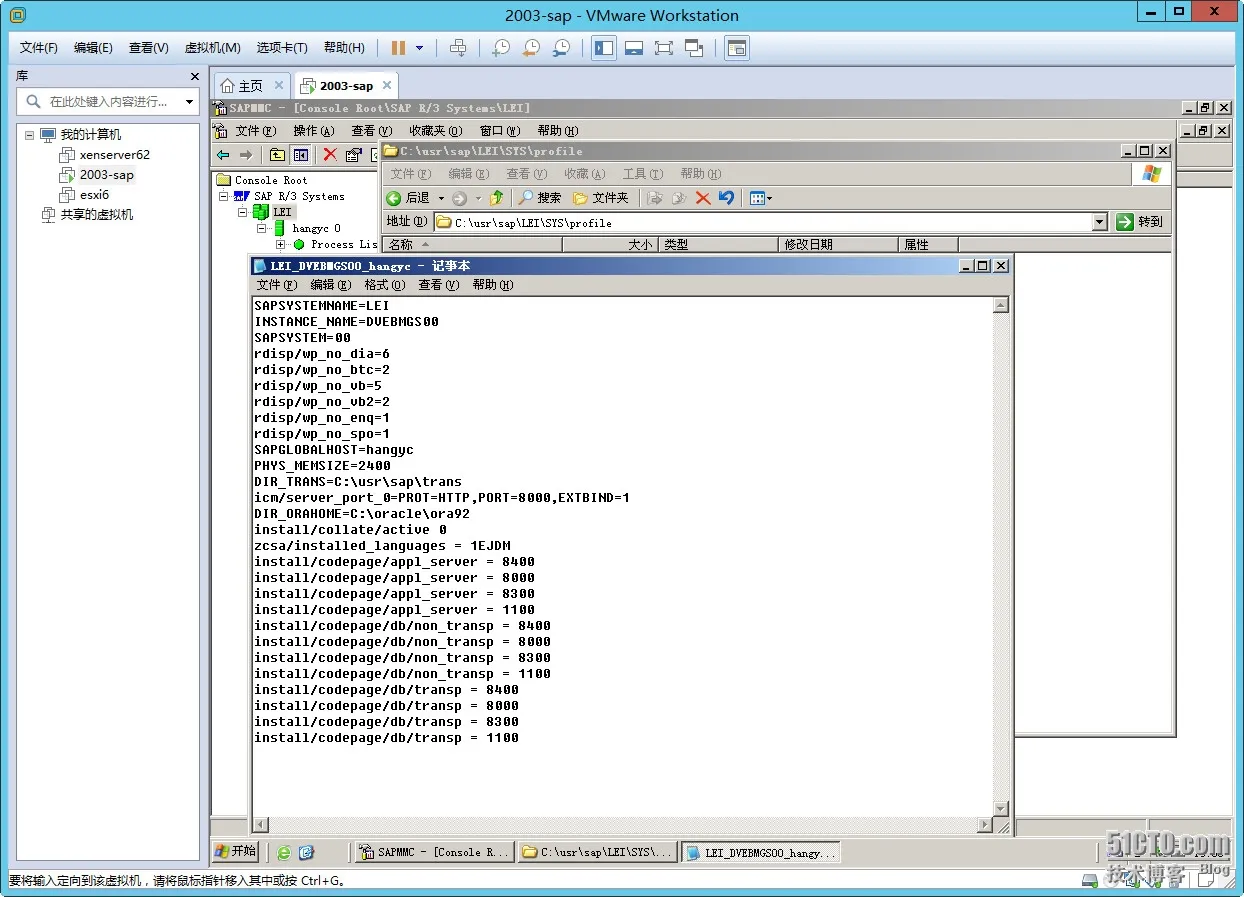Click Notepad vertical scrollbar down arrow
The height and width of the screenshot is (897, 1244).
click(x=1001, y=808)
